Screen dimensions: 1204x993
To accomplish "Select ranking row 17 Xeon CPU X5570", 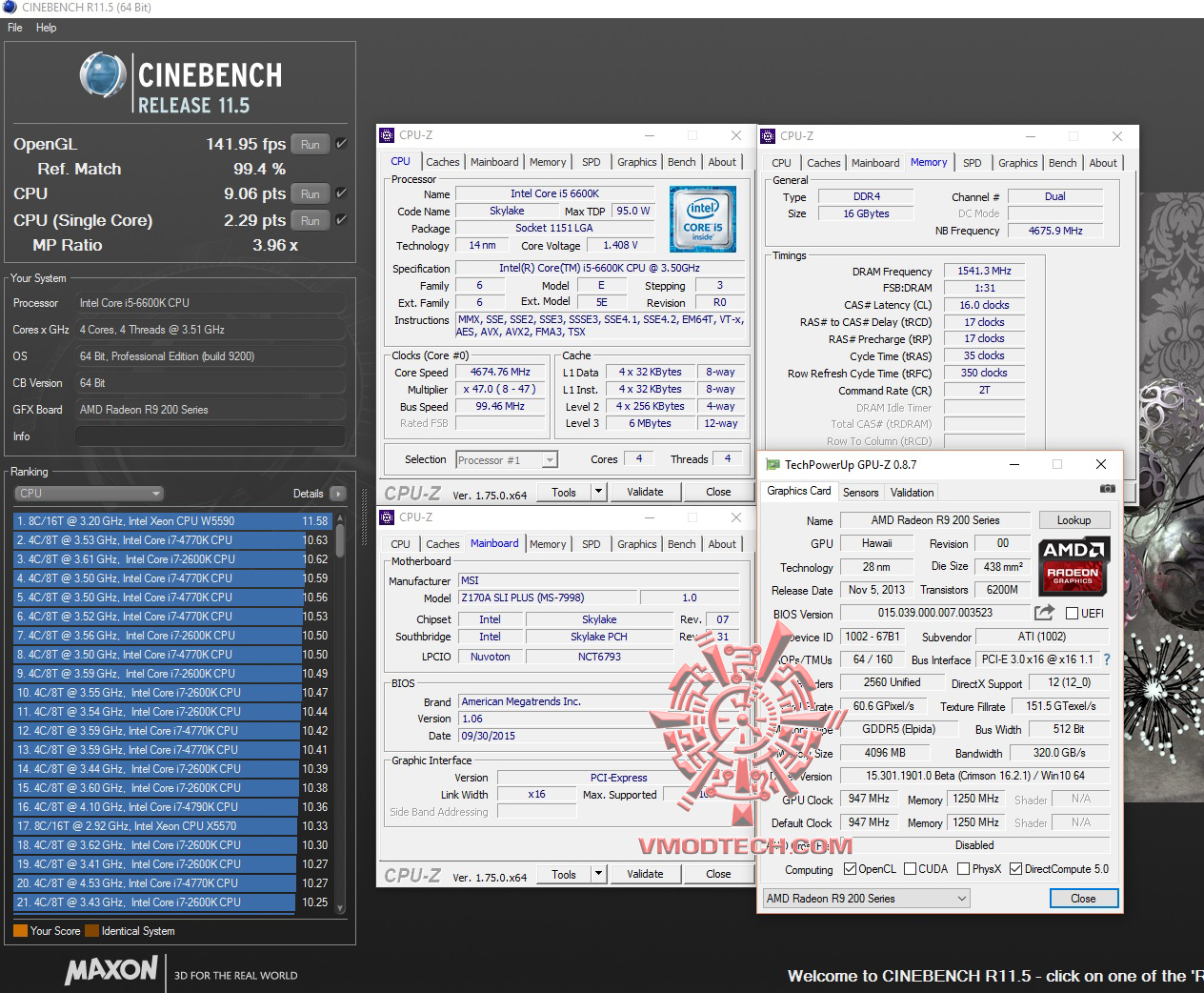I will pyautogui.click(x=171, y=826).
